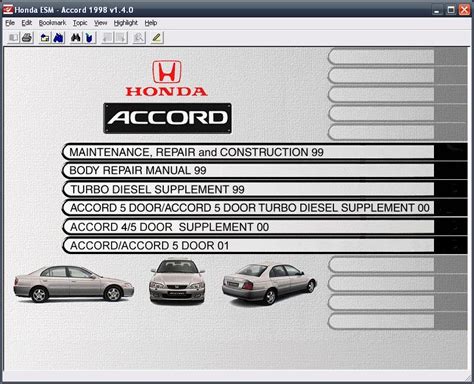474x384 pixels.
Task: Click the folder-up icon in the toolbar
Action: (45, 38)
